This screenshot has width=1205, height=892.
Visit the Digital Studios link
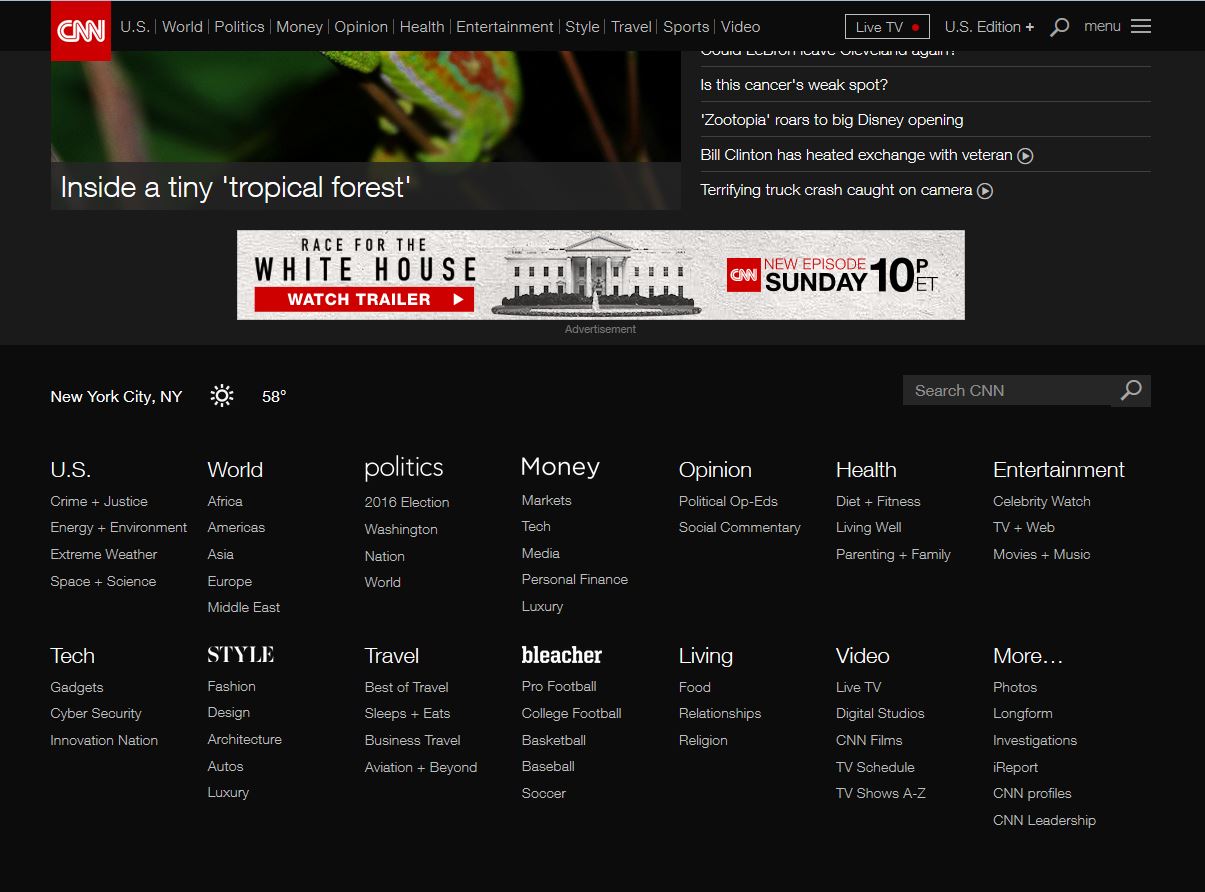[x=880, y=713]
